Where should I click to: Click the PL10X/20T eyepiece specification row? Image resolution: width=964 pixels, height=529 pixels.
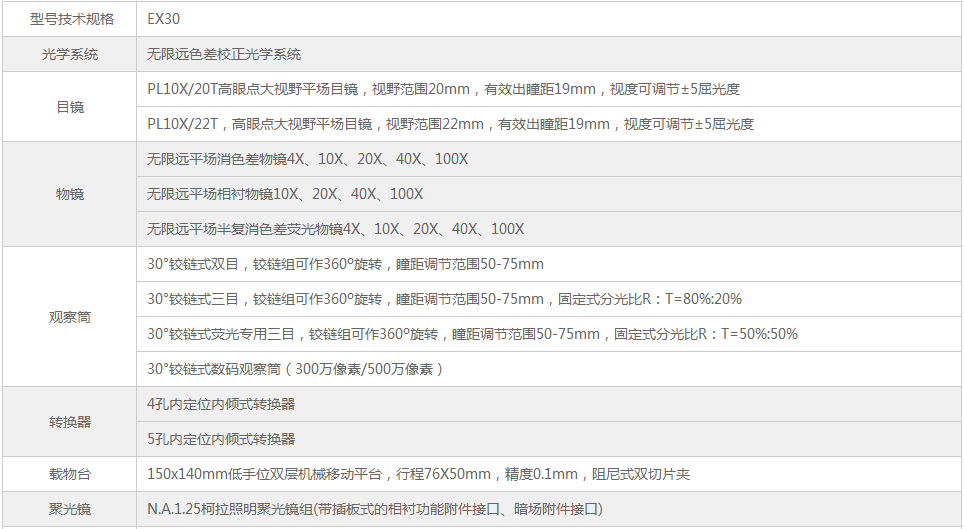click(443, 89)
